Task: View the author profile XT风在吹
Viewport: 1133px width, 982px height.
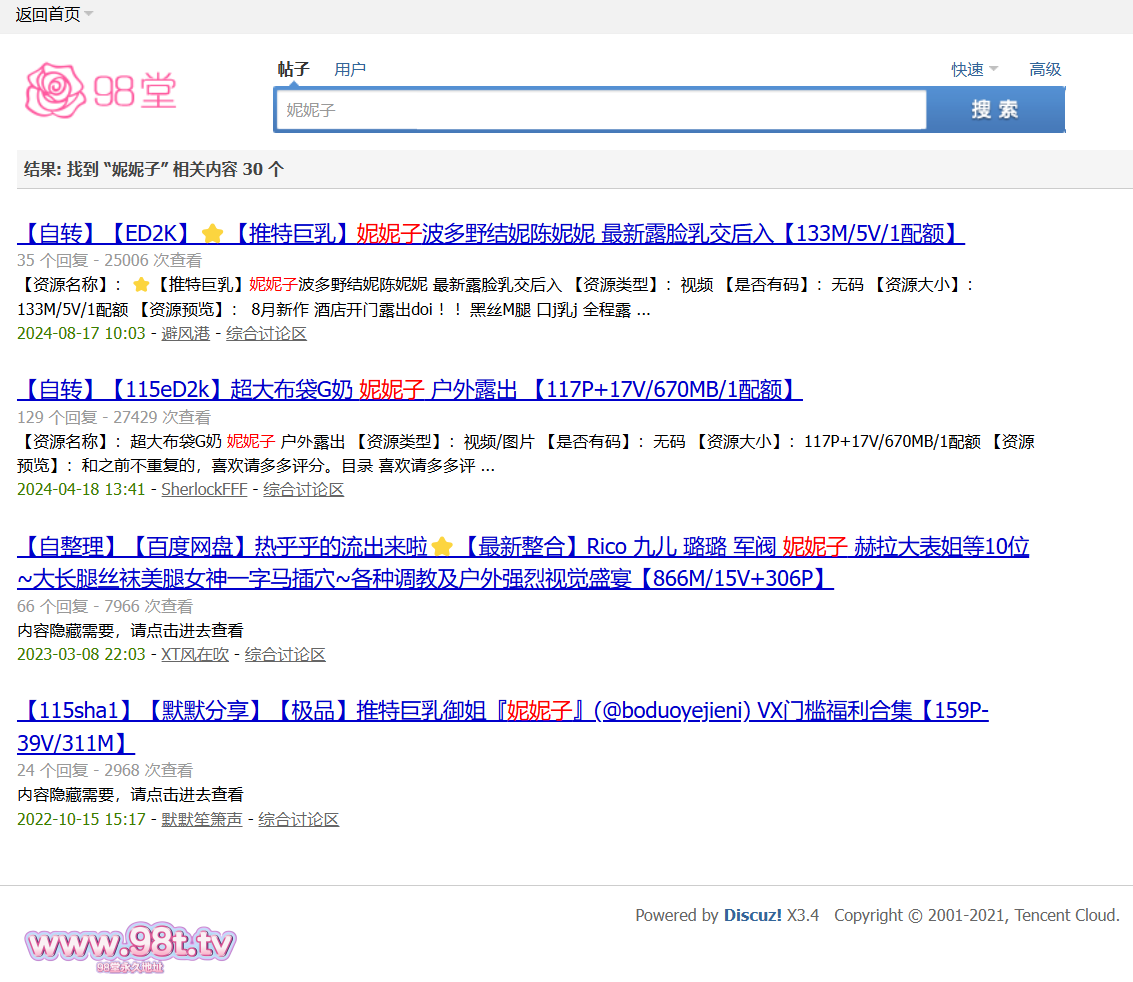Action: click(194, 654)
